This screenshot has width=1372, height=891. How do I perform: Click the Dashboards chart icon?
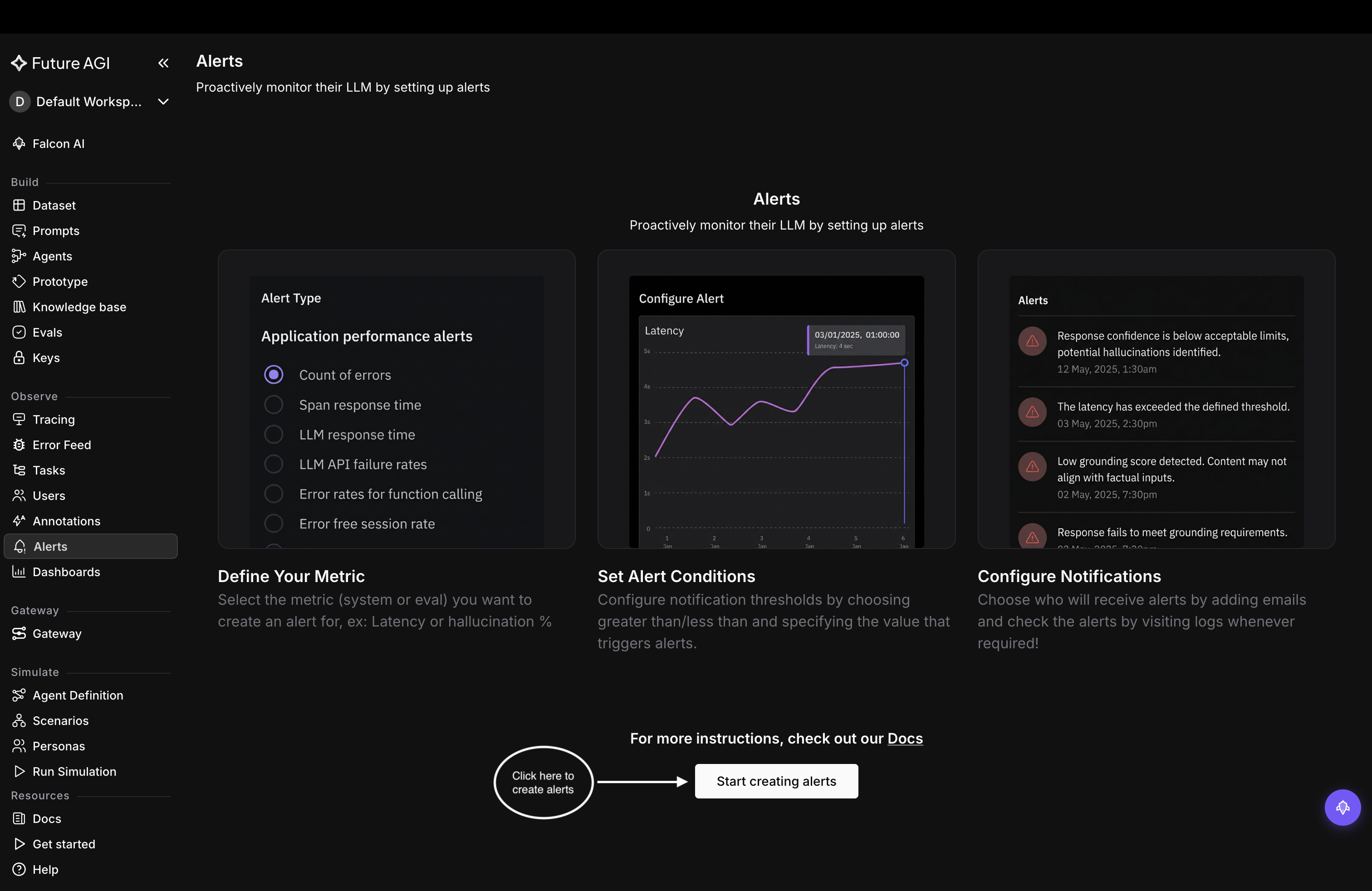pos(19,571)
